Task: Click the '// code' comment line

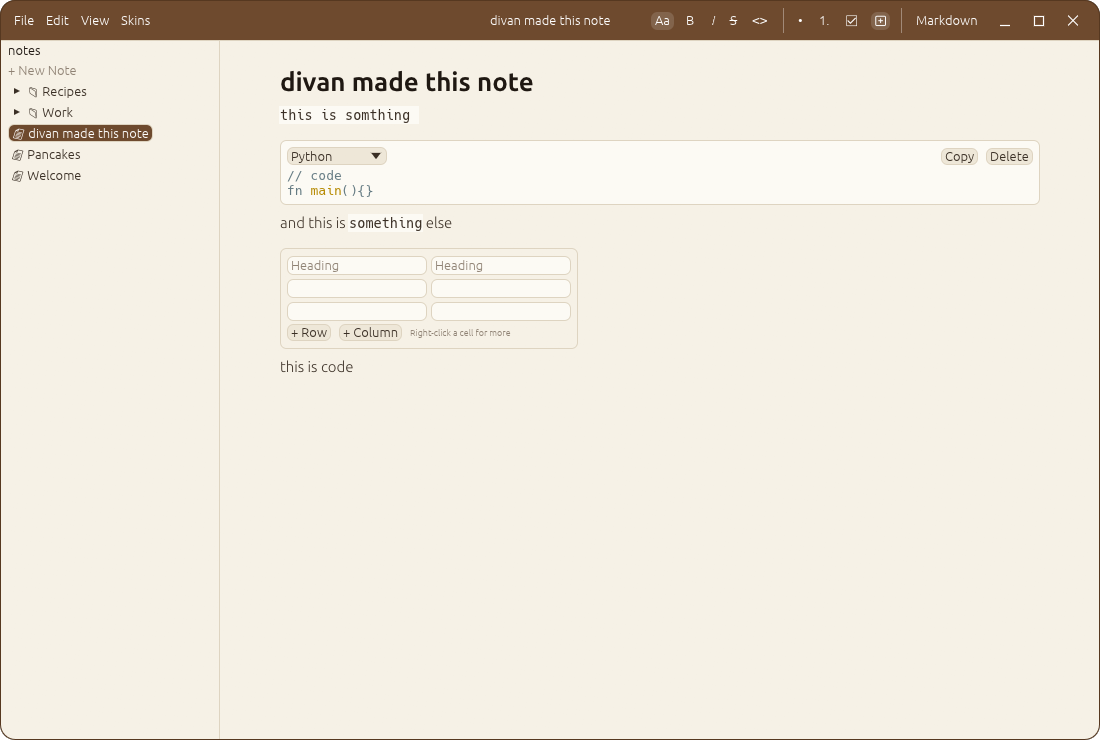Action: 314,175
